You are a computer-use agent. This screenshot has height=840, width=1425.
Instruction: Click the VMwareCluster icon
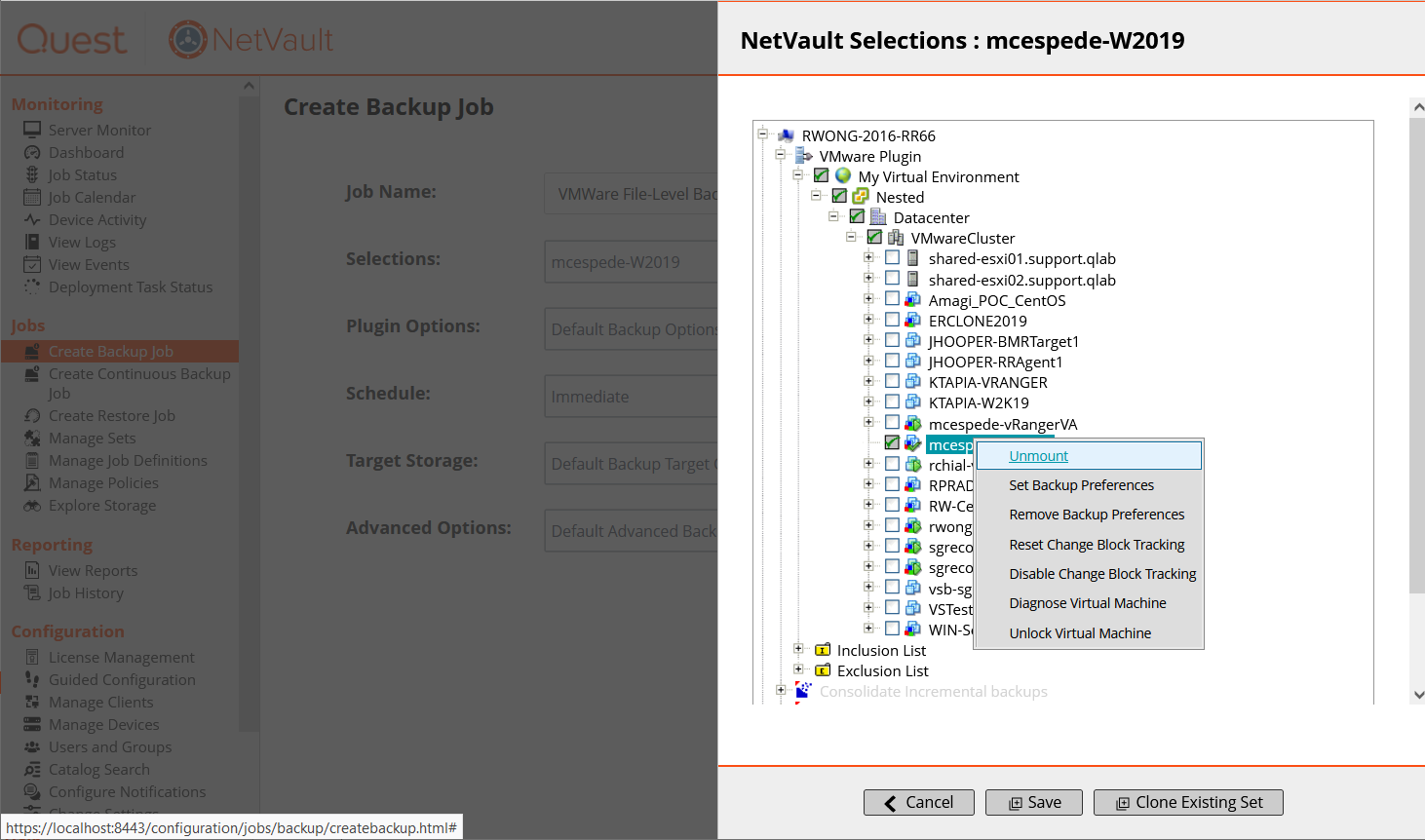pos(896,238)
